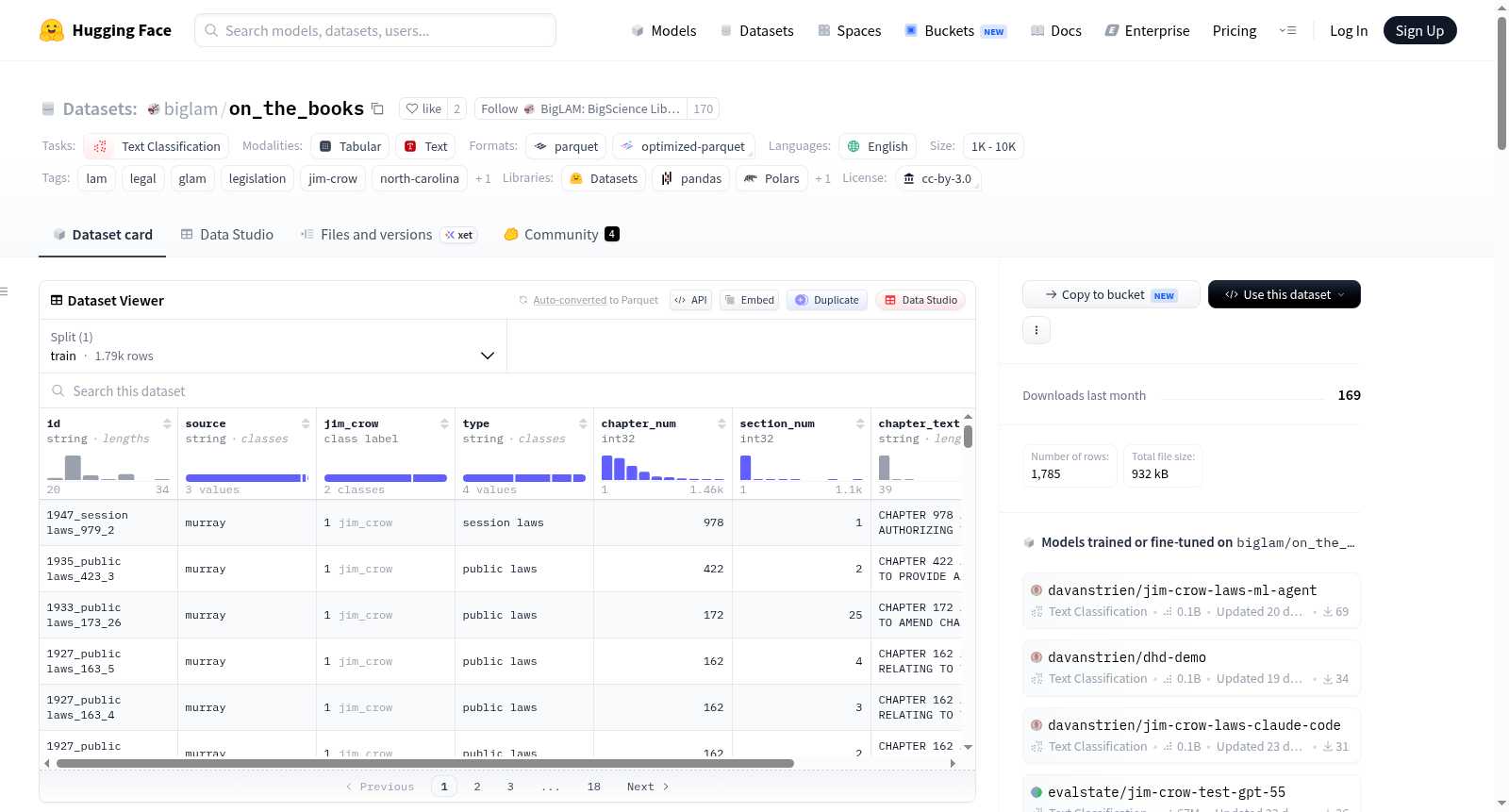Copy dataset name with copy icon
1509x812 pixels.
pos(377,108)
